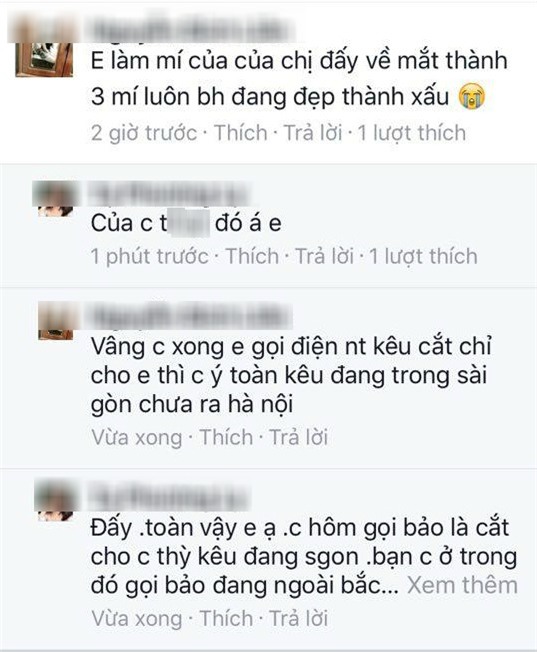Open last commenter's profile avatar
This screenshot has width=537, height=652.
pos(56,502)
